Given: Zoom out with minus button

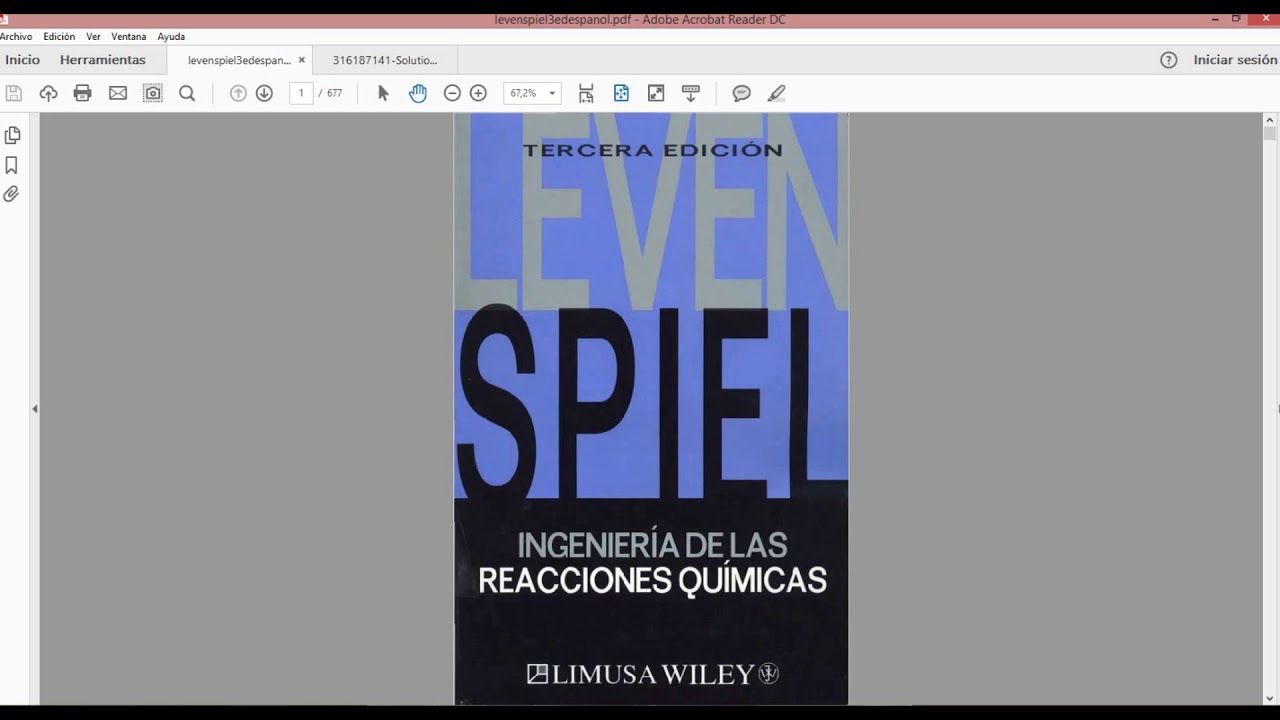Looking at the screenshot, I should [452, 93].
